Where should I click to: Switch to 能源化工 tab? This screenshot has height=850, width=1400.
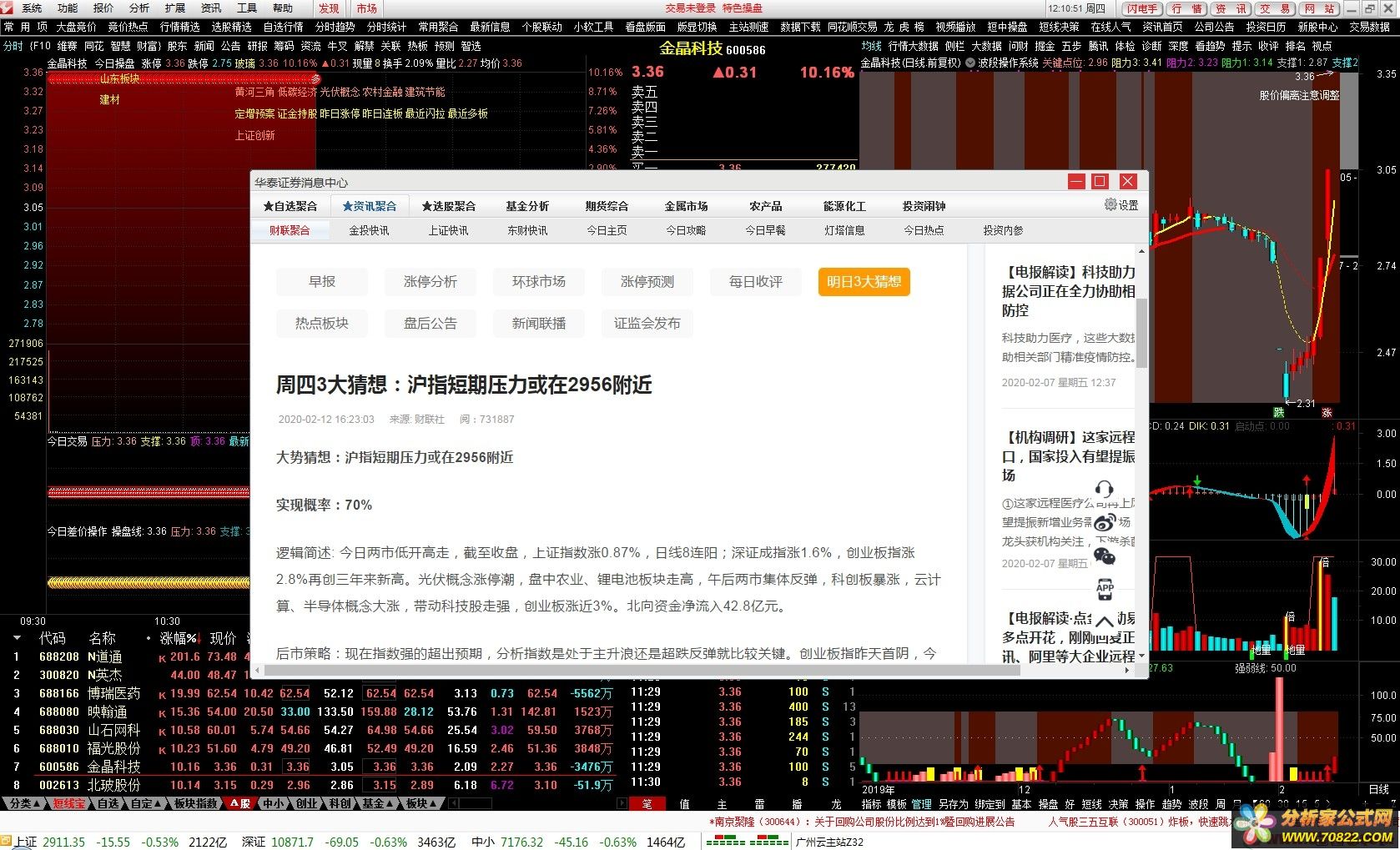(x=844, y=206)
